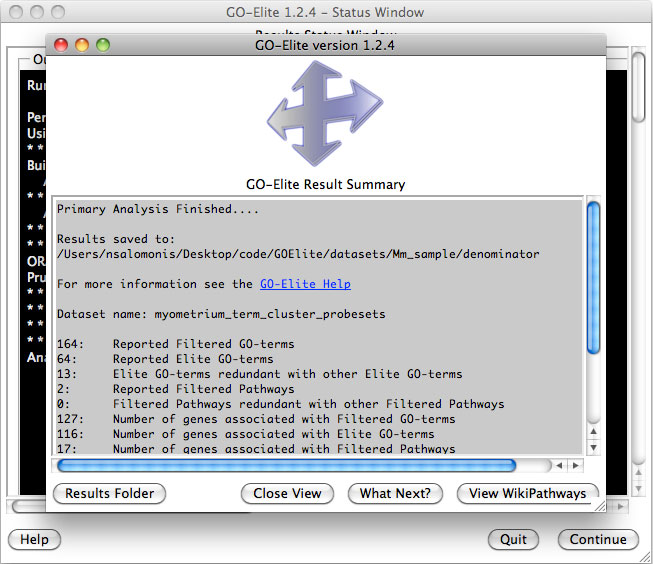The width and height of the screenshot is (653, 564).
Task: Click the green zoom button of the GO-Elite dialog
Action: 102,45
